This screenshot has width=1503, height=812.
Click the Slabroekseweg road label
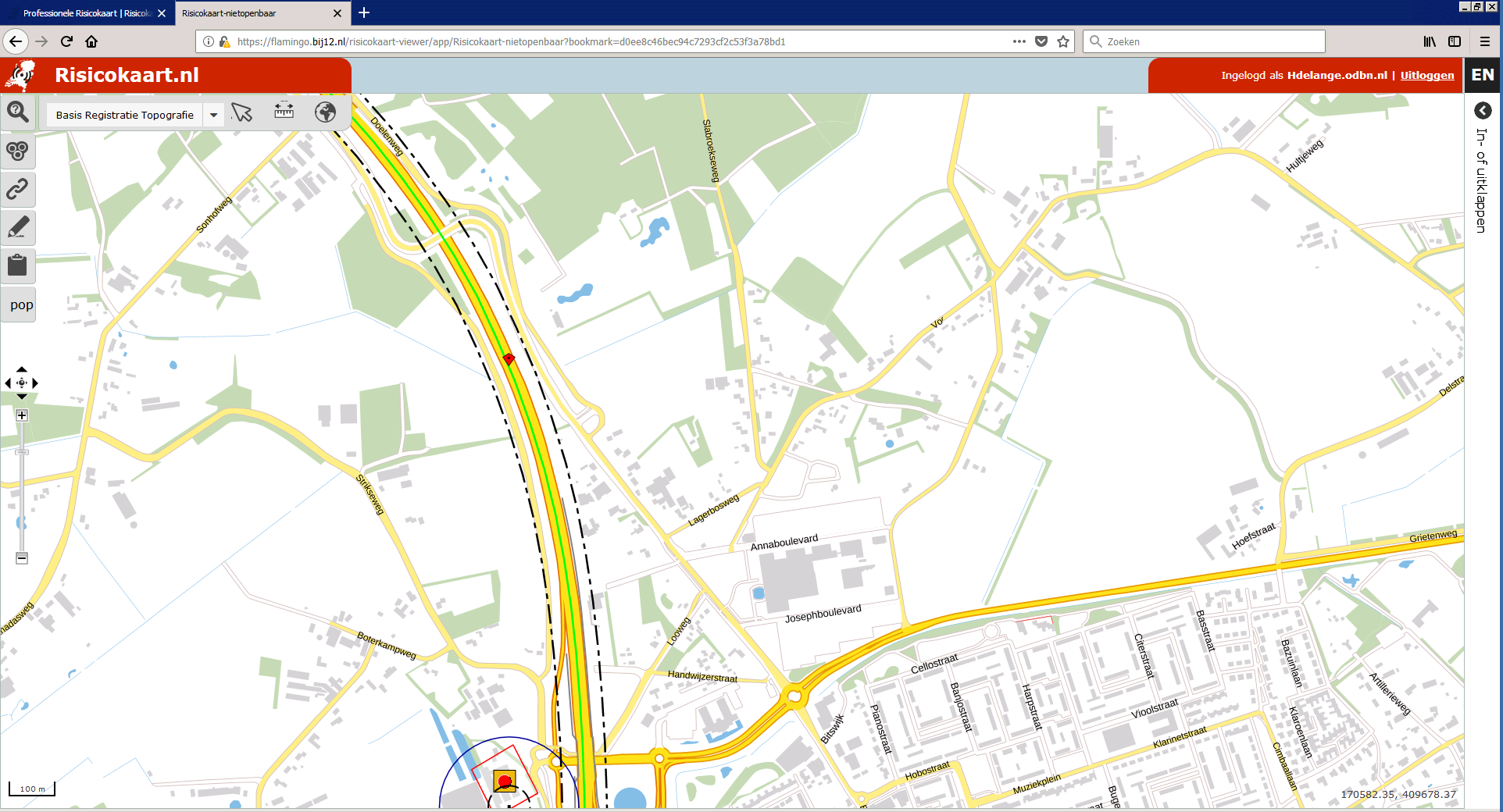710,151
